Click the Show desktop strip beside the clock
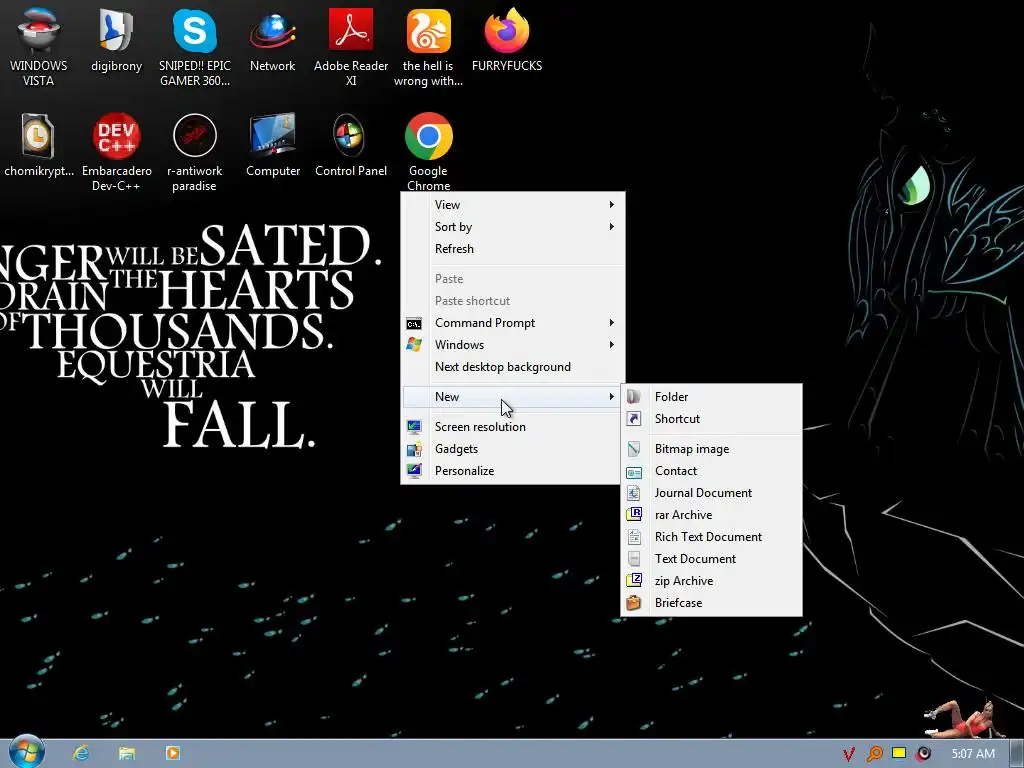 (1017, 754)
